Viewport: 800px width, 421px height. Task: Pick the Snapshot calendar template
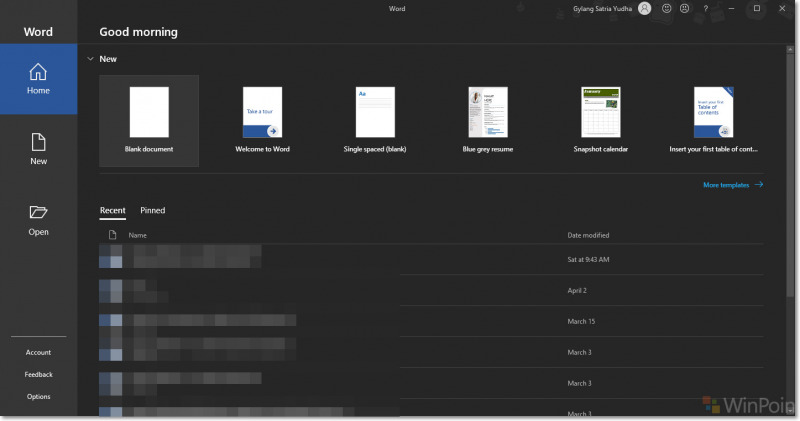click(601, 121)
